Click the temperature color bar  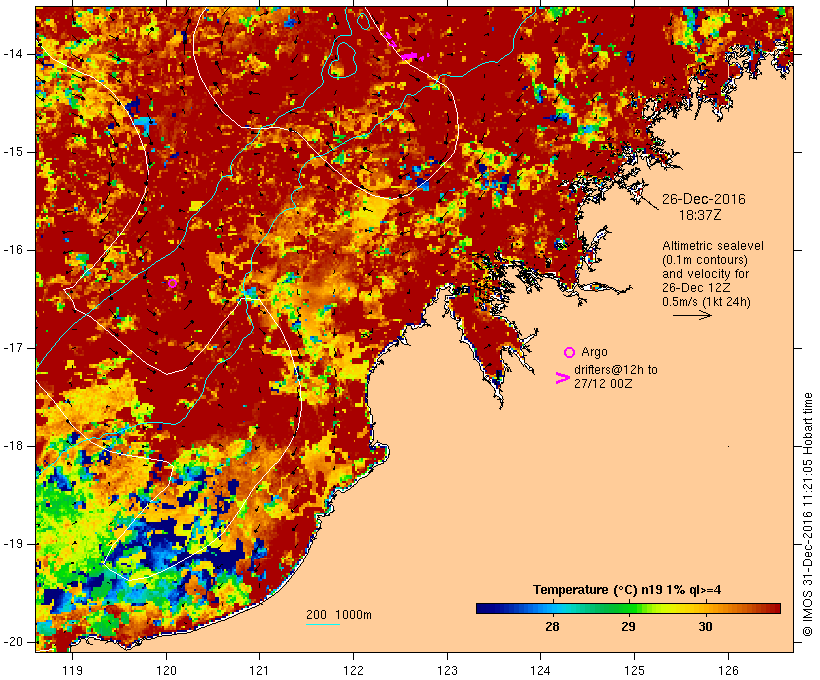coord(628,608)
